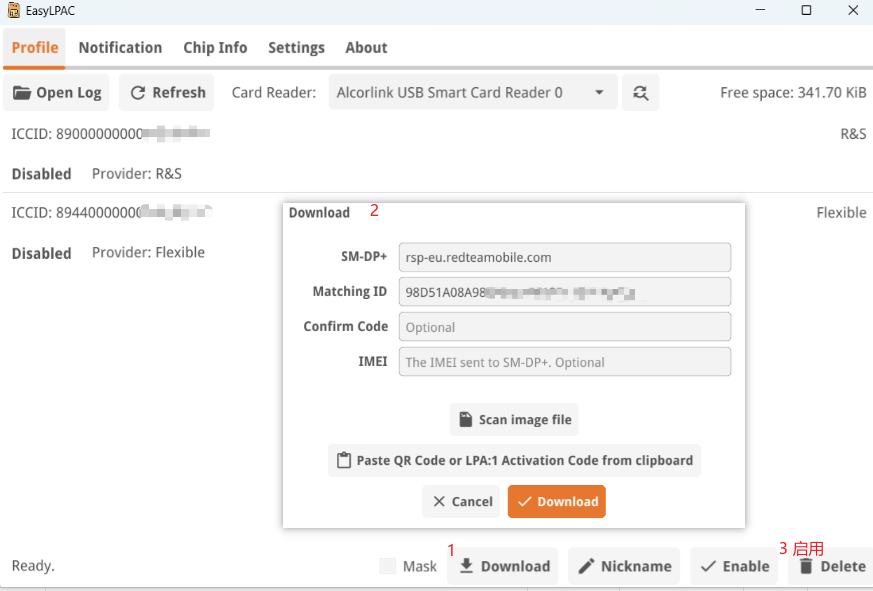Screen dimensions: 873x591
Task: Click the SM-DP+ address field
Action: point(565,257)
